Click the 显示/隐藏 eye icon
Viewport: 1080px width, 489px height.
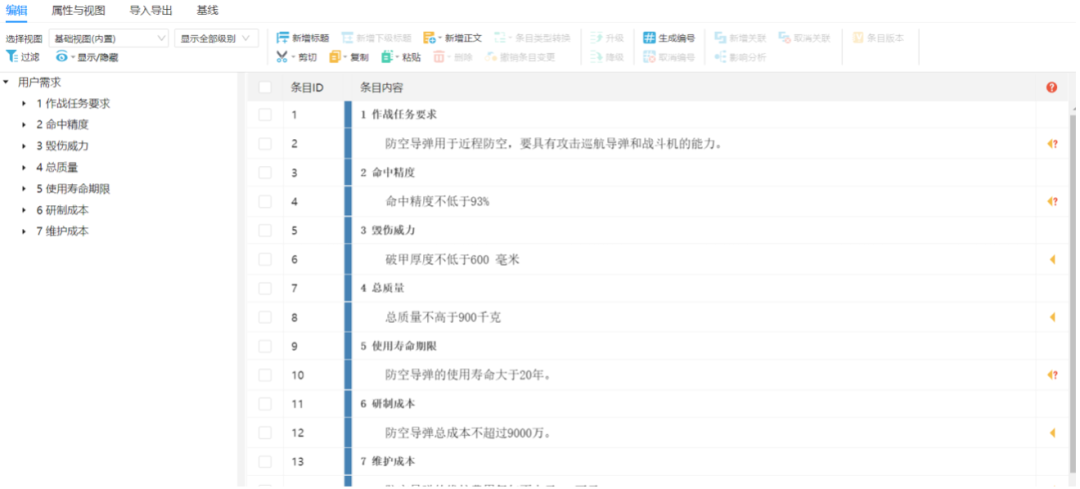coord(62,57)
